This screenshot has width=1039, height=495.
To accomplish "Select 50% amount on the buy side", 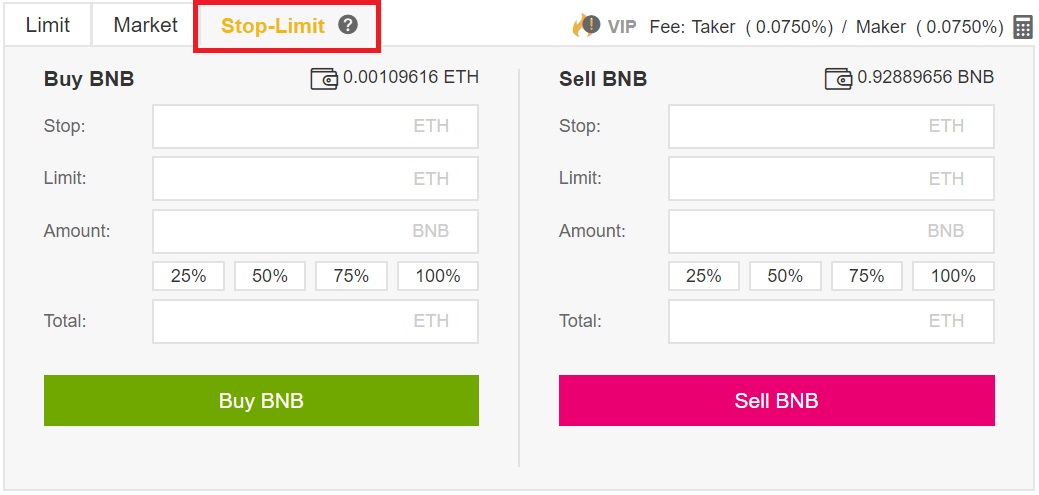I will 270,276.
